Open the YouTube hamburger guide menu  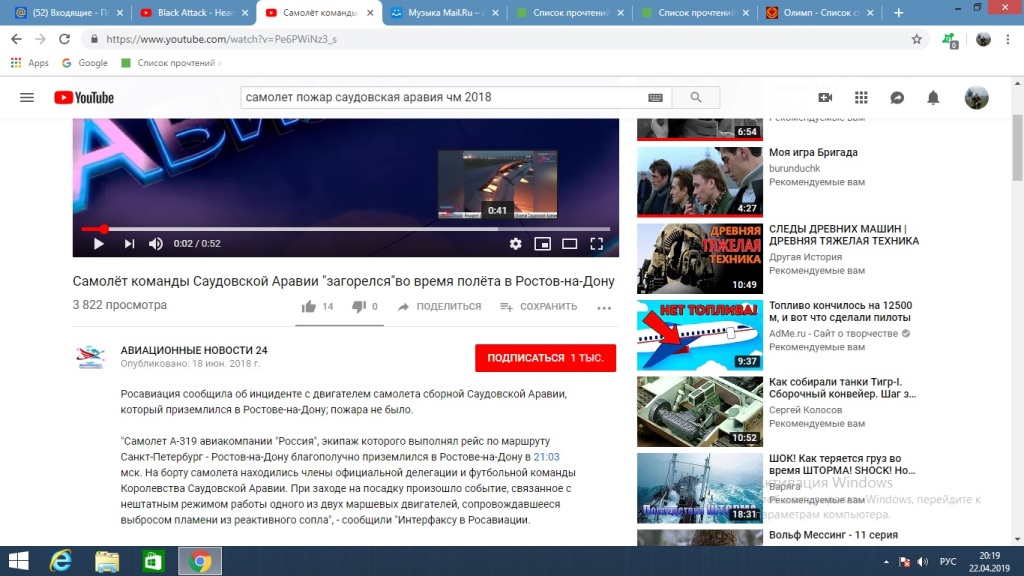click(x=27, y=97)
